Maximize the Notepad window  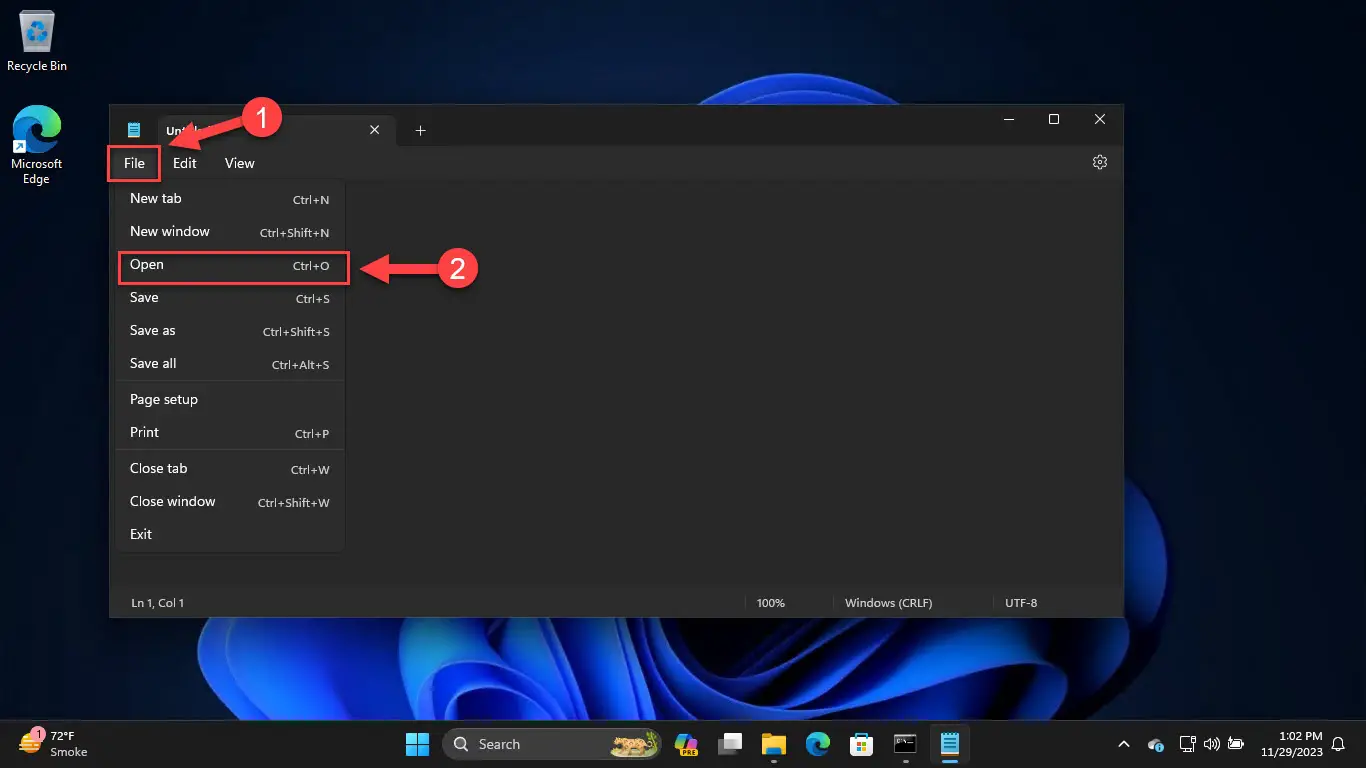click(x=1054, y=119)
